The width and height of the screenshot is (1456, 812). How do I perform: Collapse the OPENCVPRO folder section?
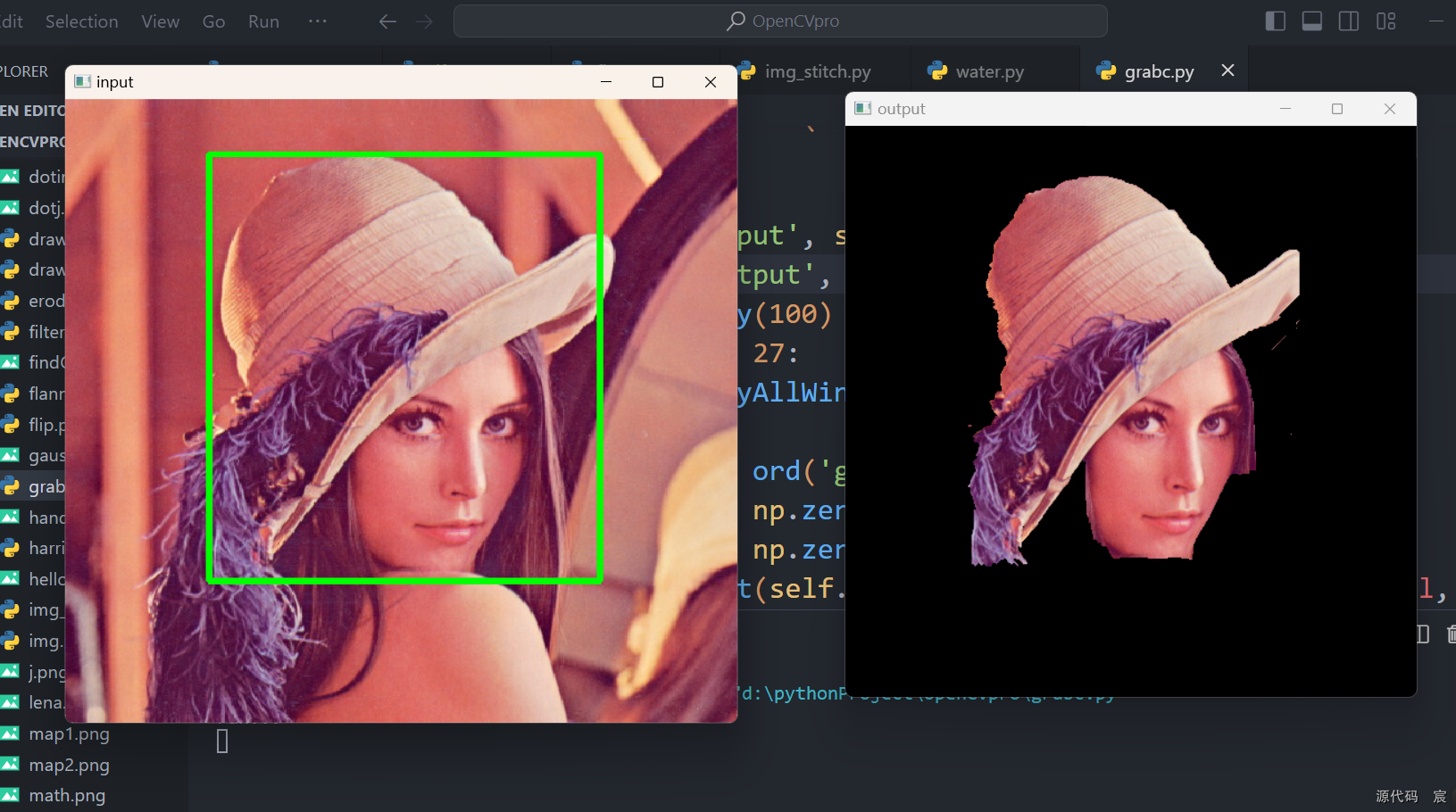(x=32, y=142)
